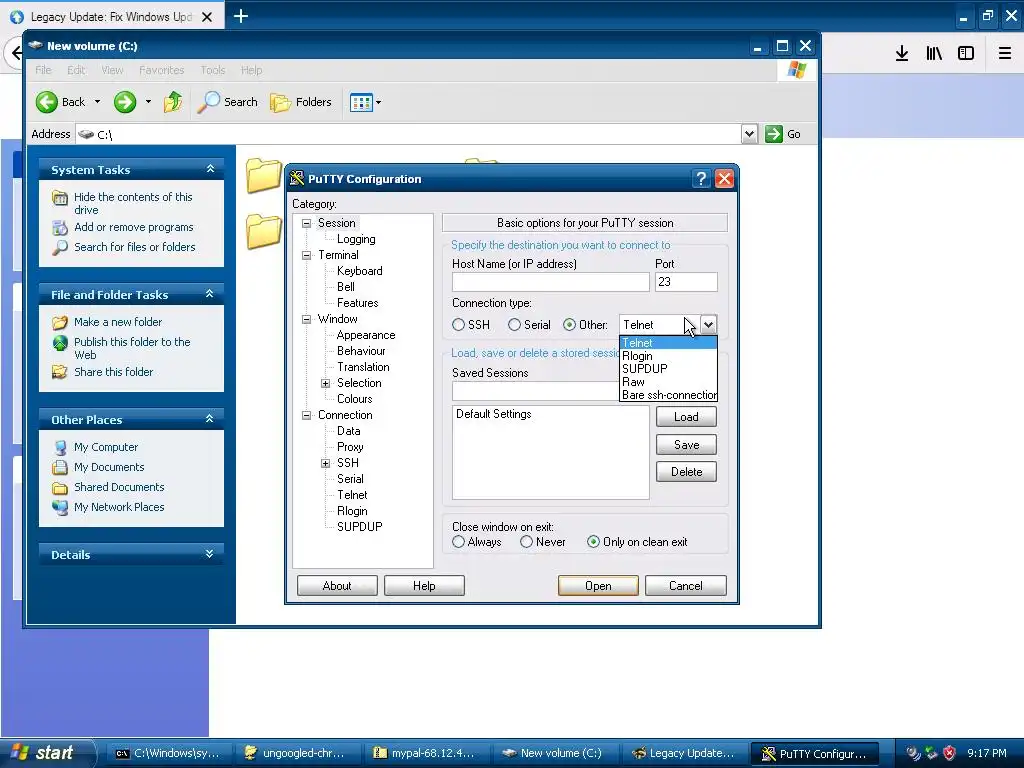
Task: Click the green Forward arrow icon
Action: [125, 102]
